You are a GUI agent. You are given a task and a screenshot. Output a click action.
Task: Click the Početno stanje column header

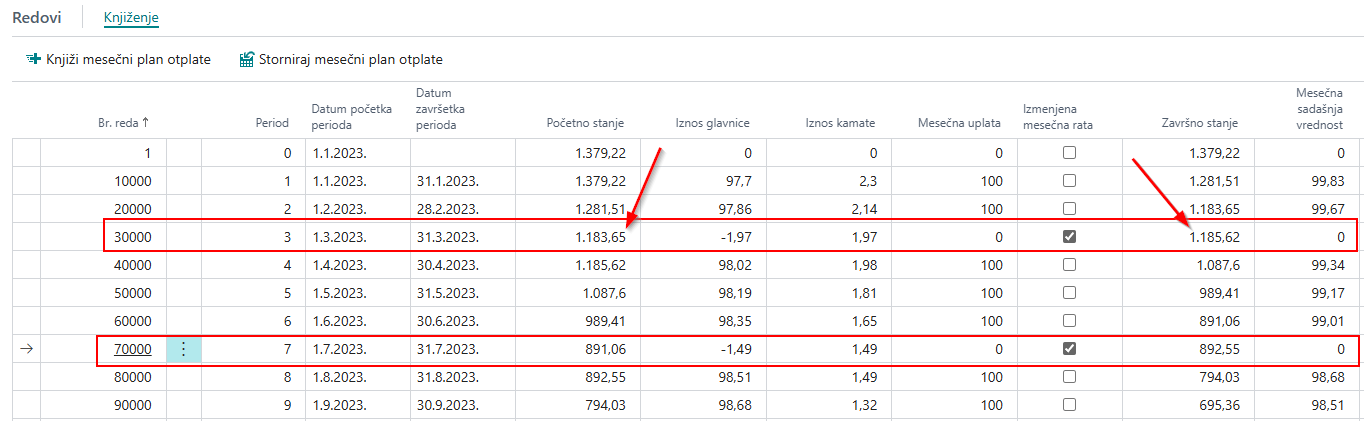point(585,123)
